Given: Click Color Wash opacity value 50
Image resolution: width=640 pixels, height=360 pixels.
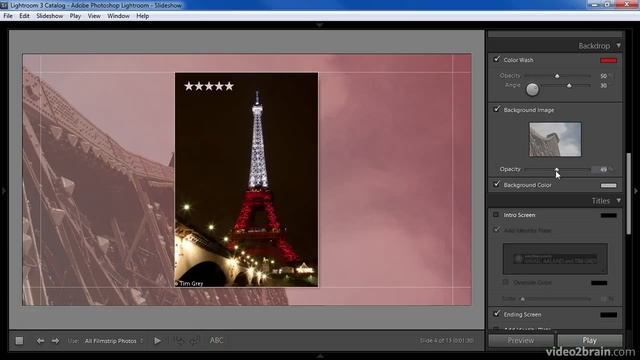Looking at the screenshot, I should tap(603, 76).
